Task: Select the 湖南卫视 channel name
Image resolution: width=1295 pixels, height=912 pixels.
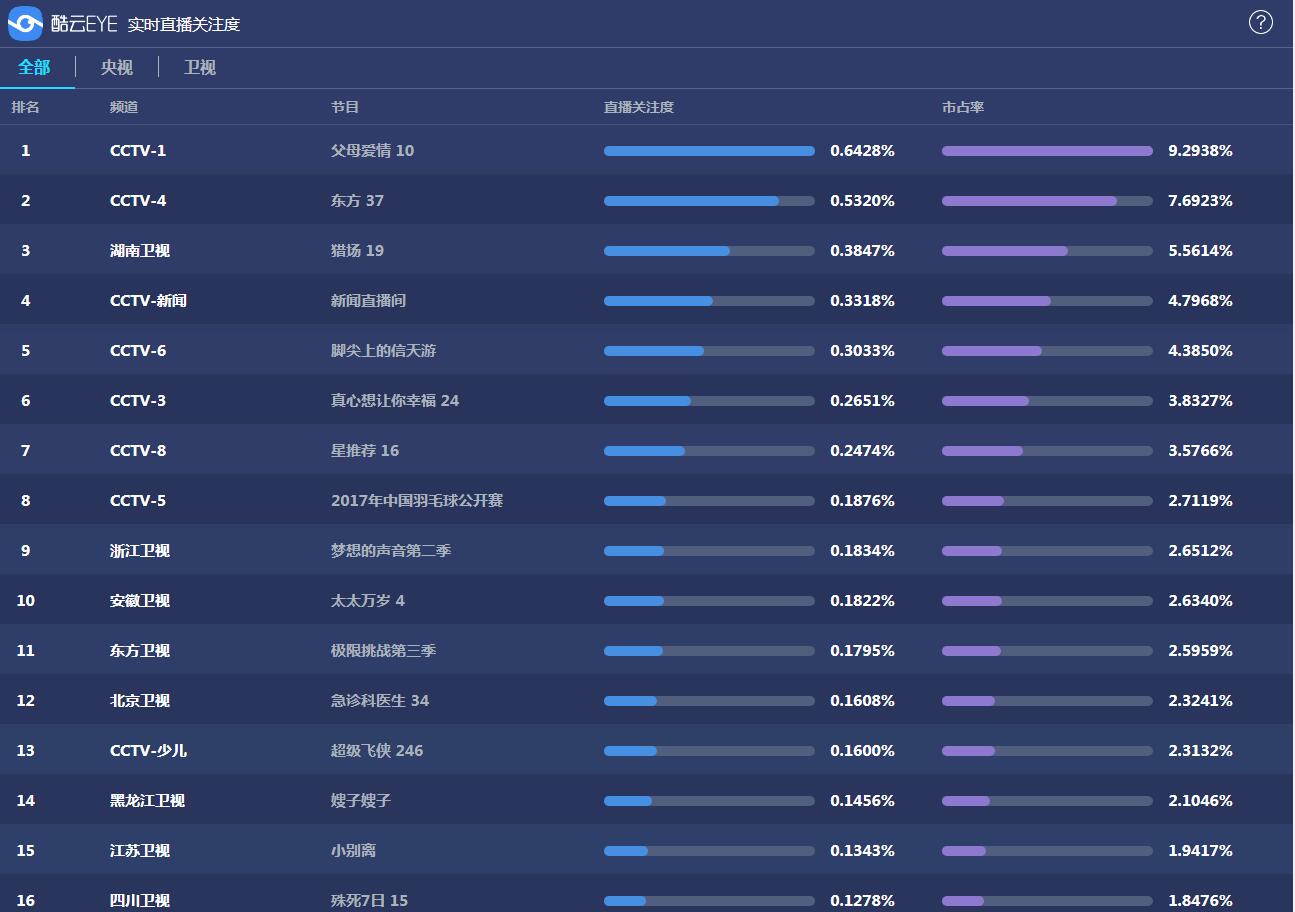Action: pos(140,251)
